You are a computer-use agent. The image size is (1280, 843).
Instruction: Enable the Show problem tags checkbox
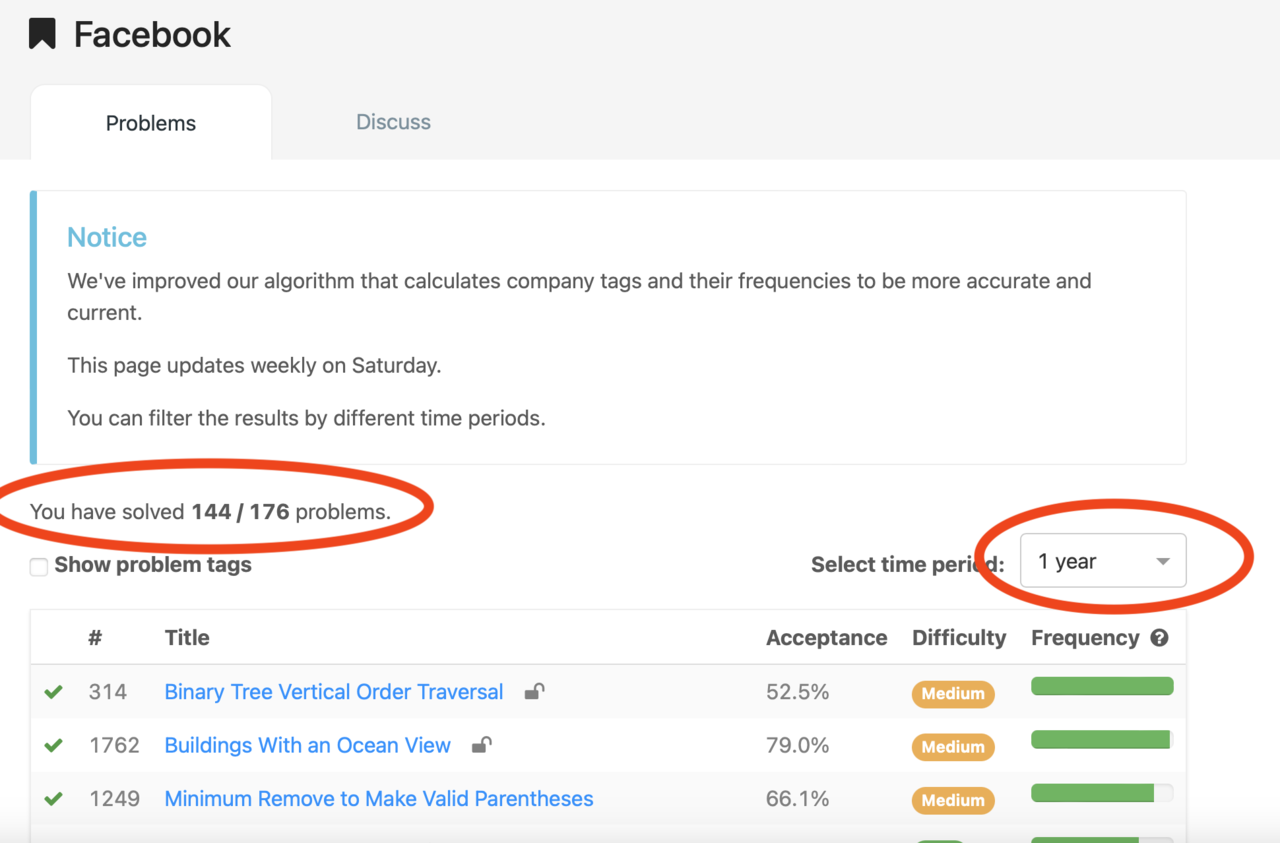pos(39,567)
